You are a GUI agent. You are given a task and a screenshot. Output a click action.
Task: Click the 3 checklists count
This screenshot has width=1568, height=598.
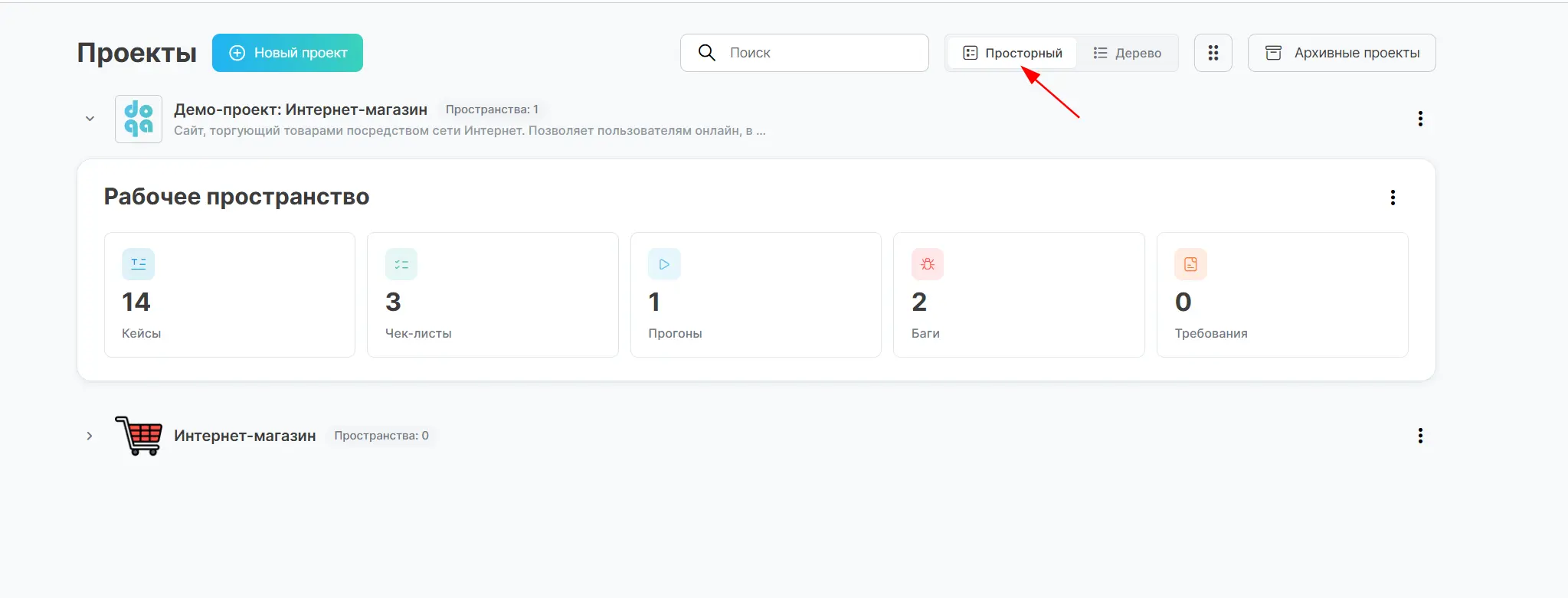tap(394, 302)
